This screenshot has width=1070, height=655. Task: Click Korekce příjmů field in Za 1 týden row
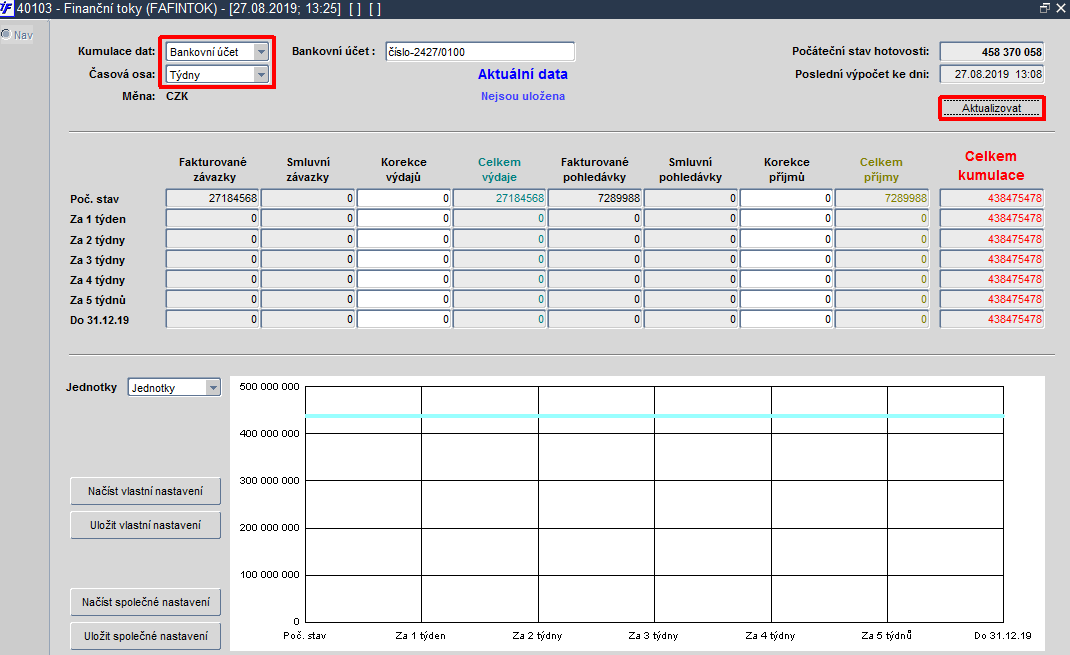tap(786, 218)
